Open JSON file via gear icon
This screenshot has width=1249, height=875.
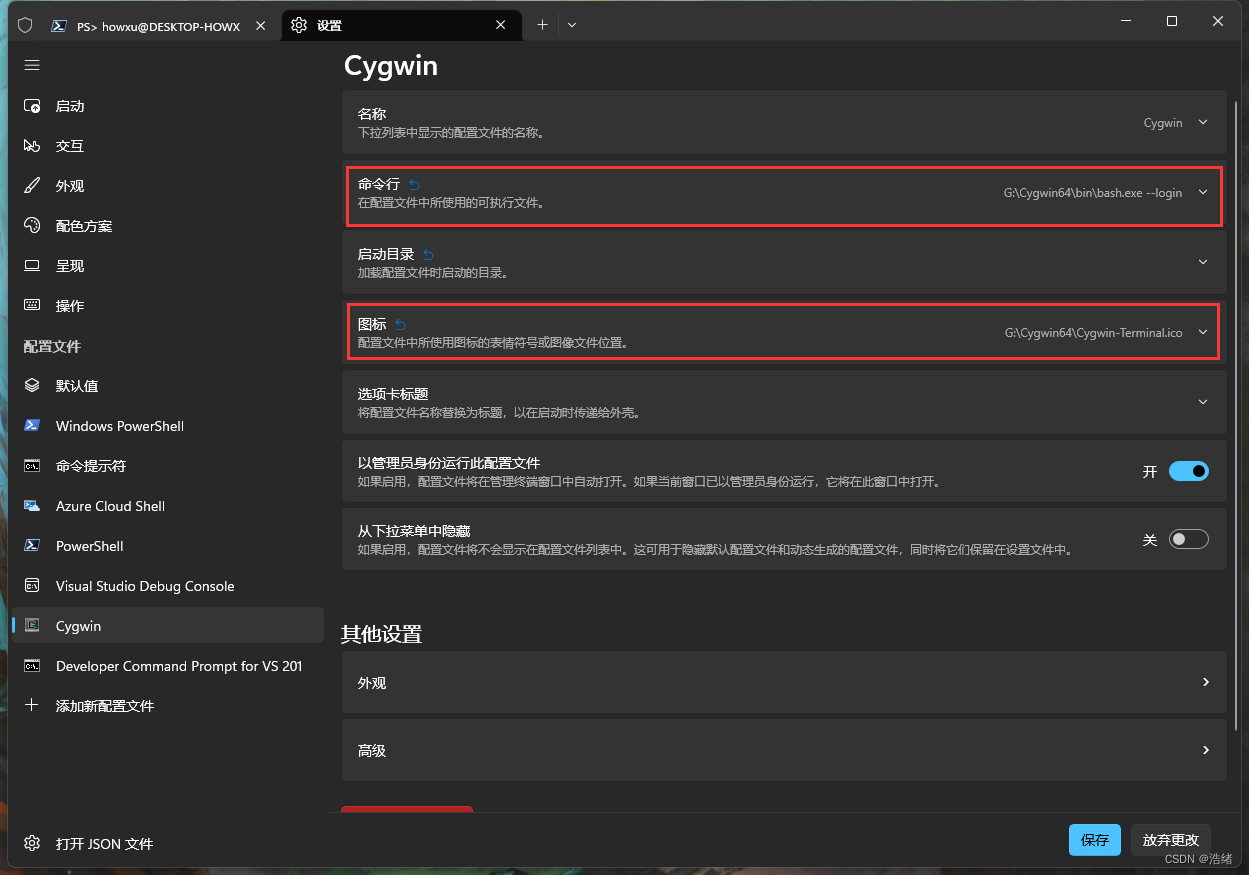coord(32,843)
